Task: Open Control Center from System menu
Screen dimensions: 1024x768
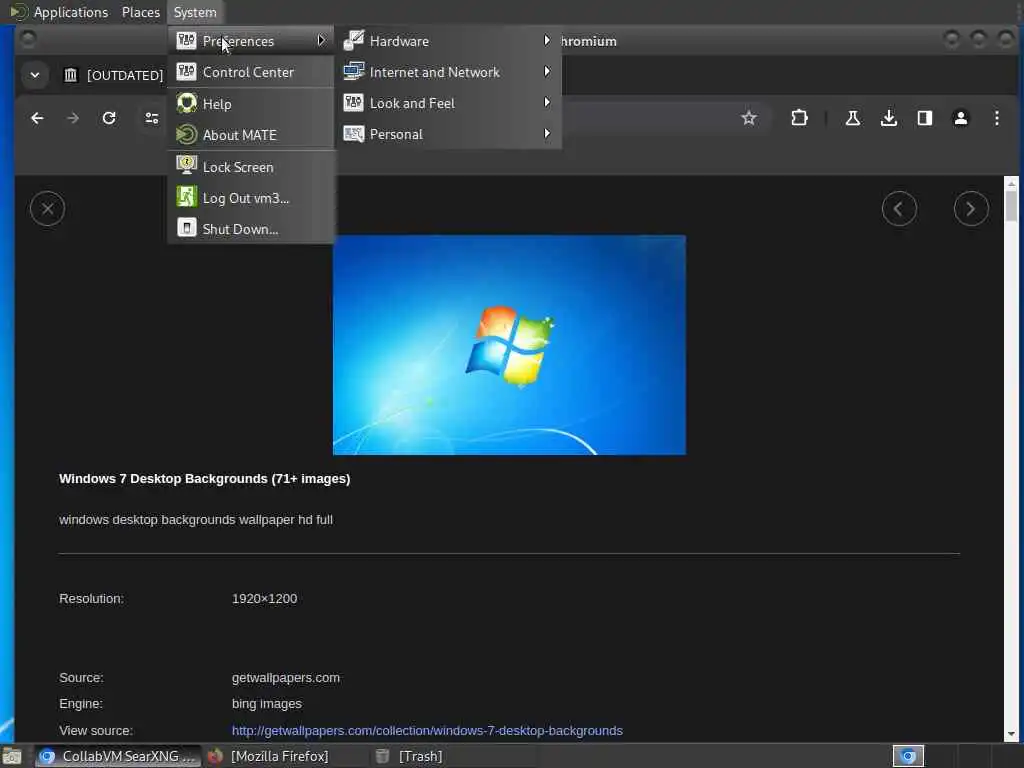Action: click(x=251, y=72)
